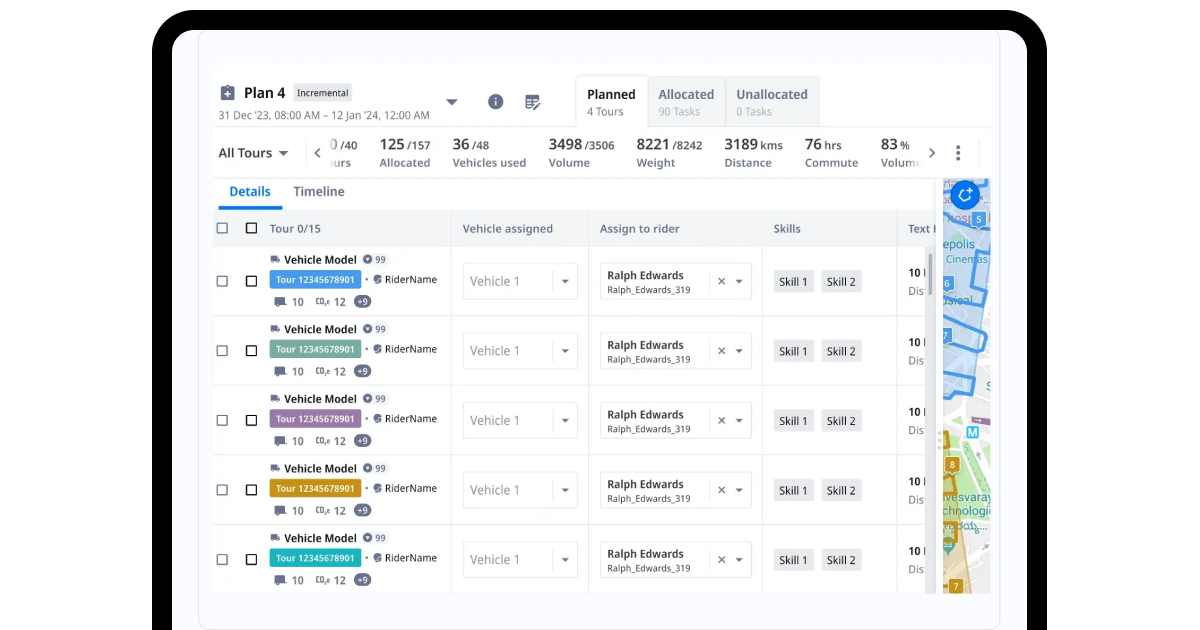
Task: Tick the light gray header checkbox in first column
Action: tap(222, 228)
